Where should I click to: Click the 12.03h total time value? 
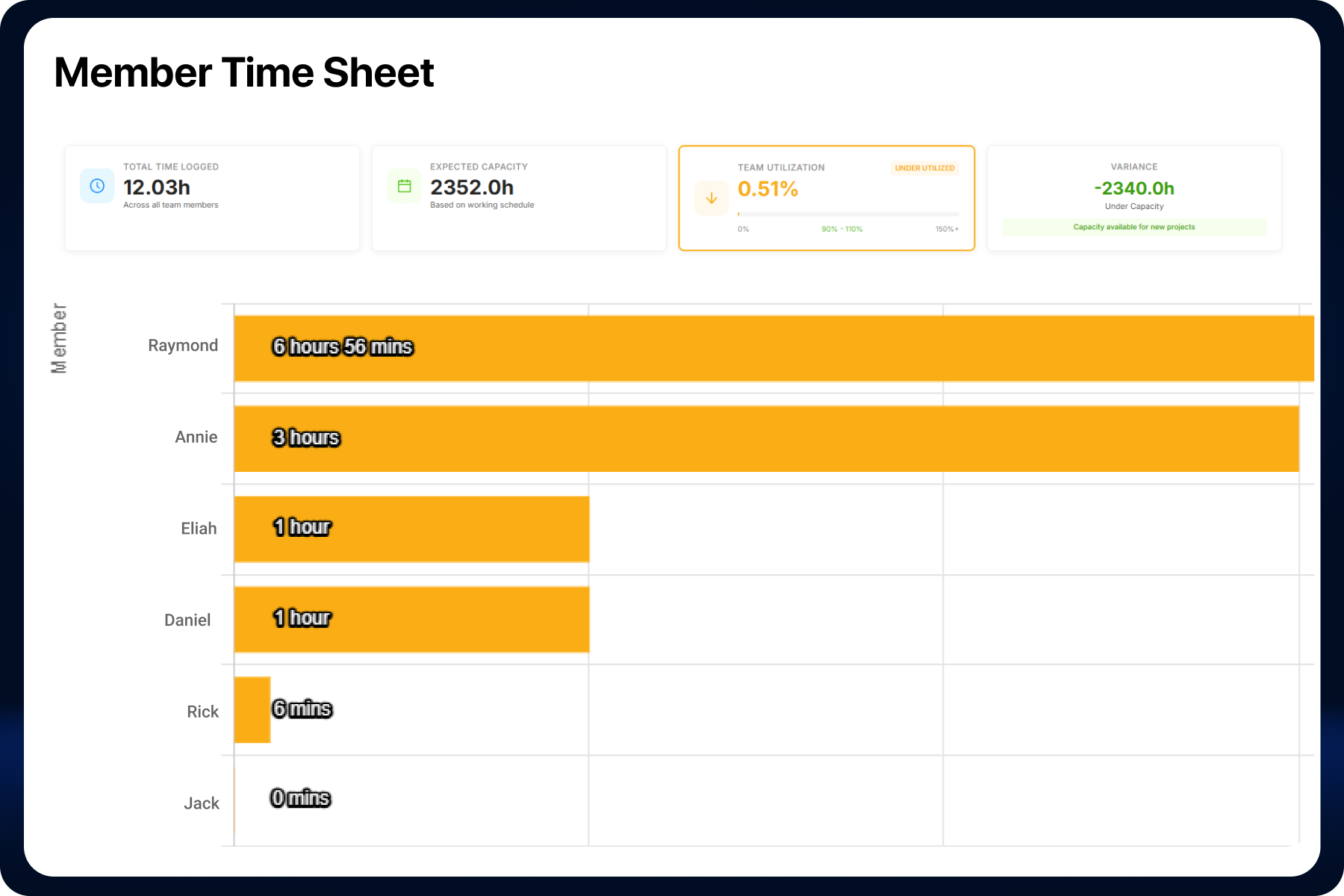[157, 188]
